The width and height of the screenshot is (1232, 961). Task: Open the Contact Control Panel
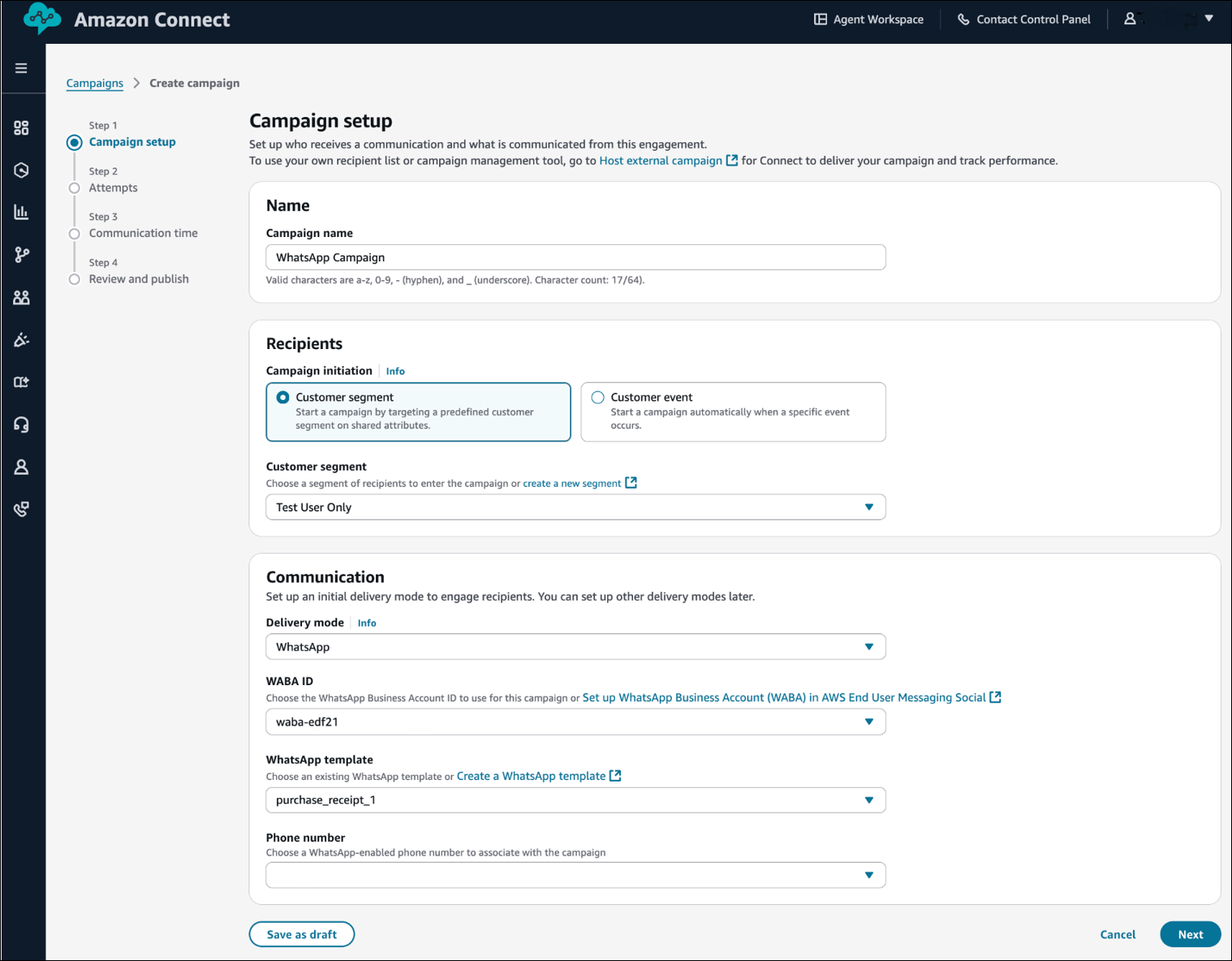click(1023, 19)
